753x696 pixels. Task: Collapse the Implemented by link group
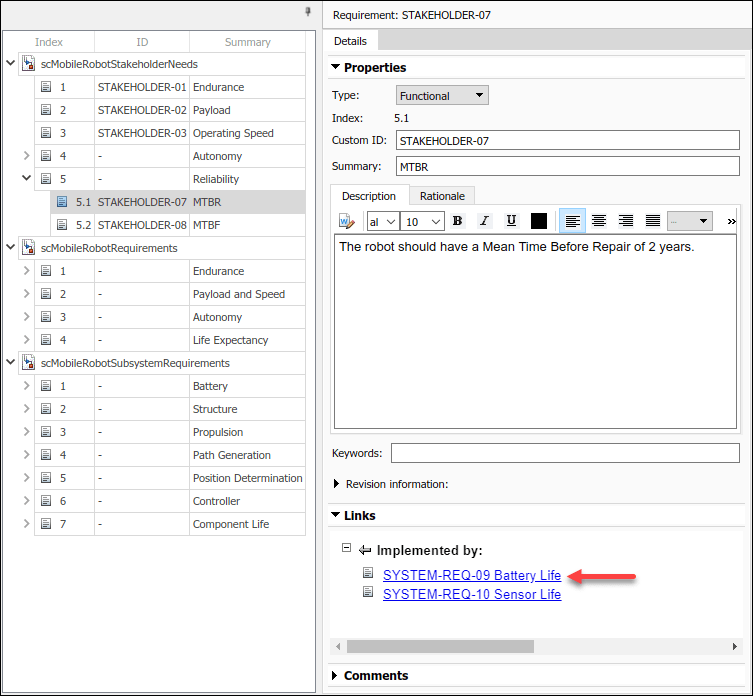346,548
